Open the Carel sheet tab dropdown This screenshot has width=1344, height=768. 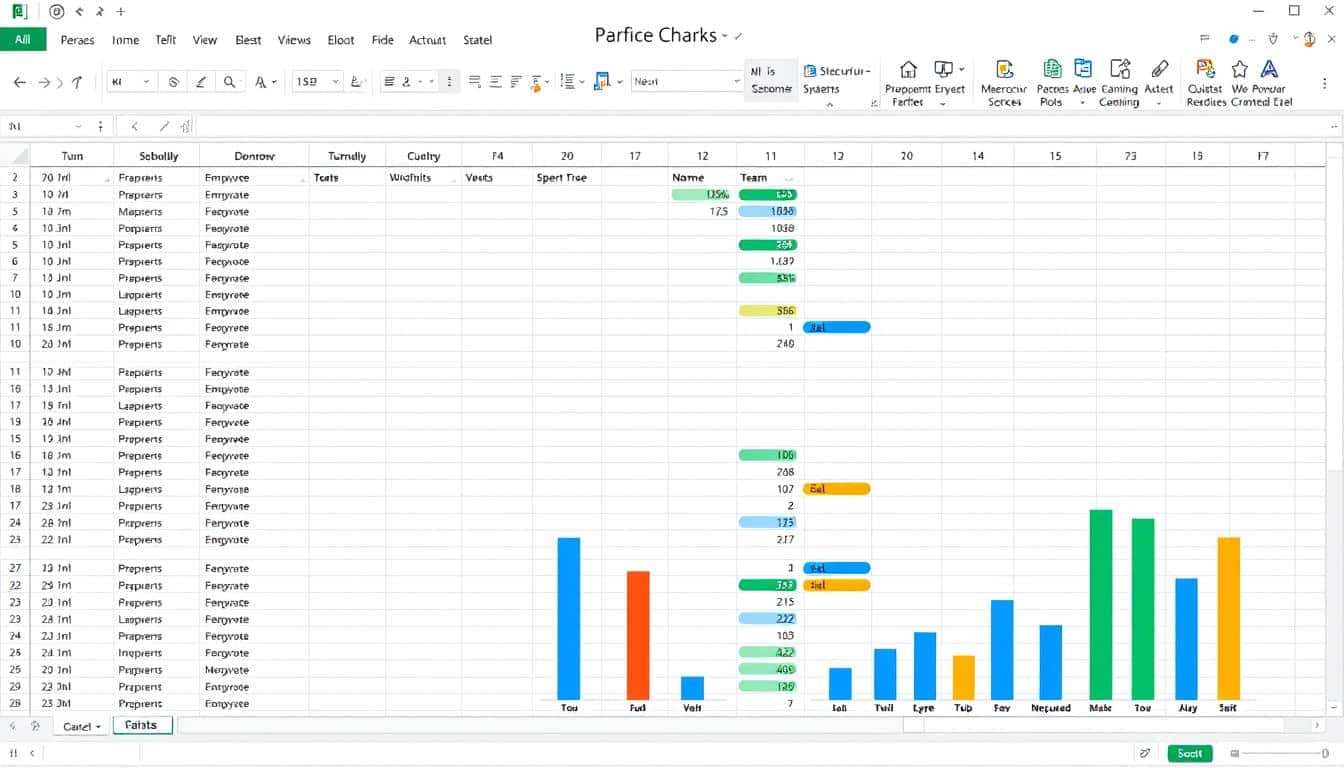pyautogui.click(x=98, y=727)
